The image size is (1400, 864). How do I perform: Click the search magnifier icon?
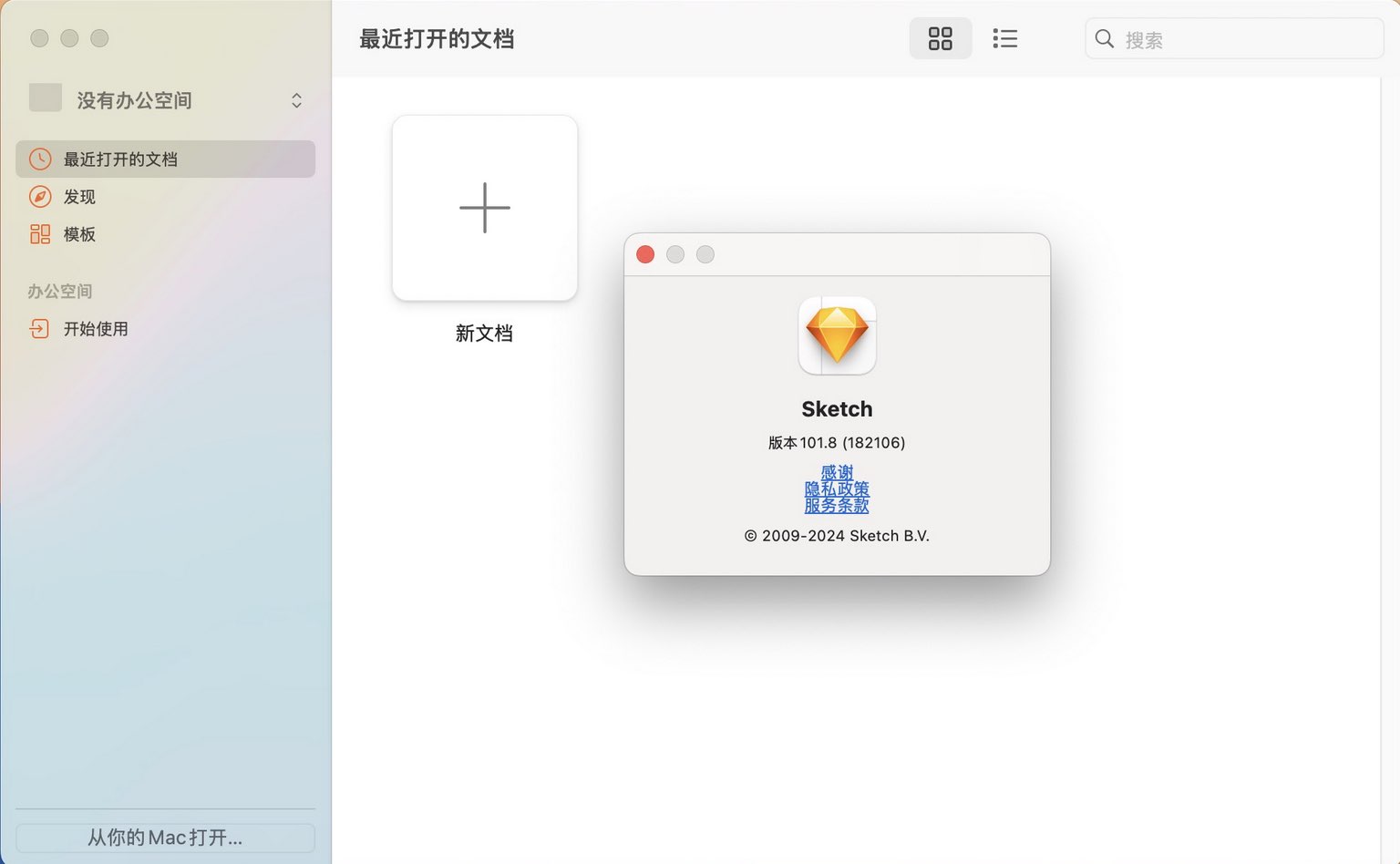click(x=1105, y=38)
